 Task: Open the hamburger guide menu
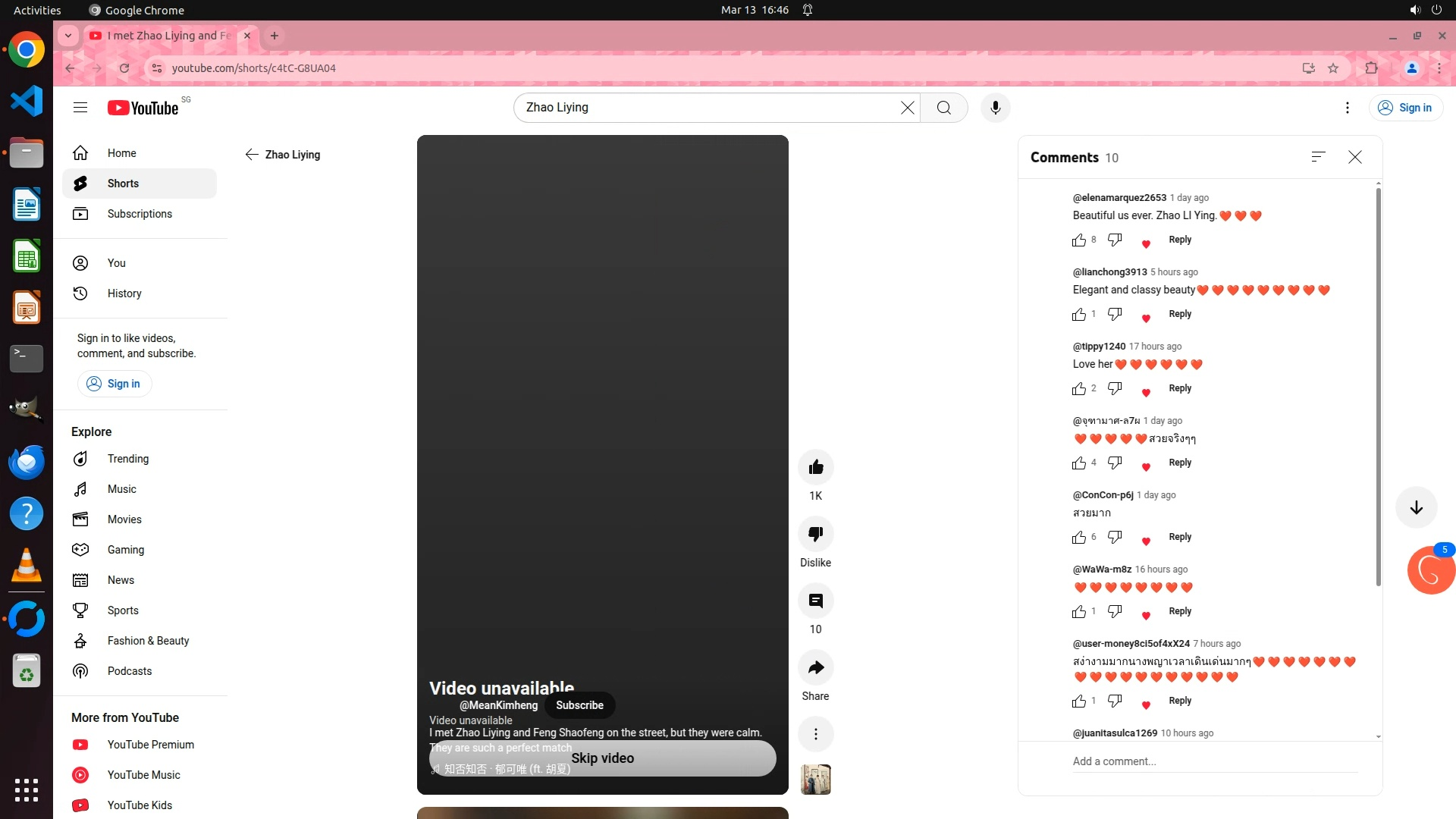80,108
